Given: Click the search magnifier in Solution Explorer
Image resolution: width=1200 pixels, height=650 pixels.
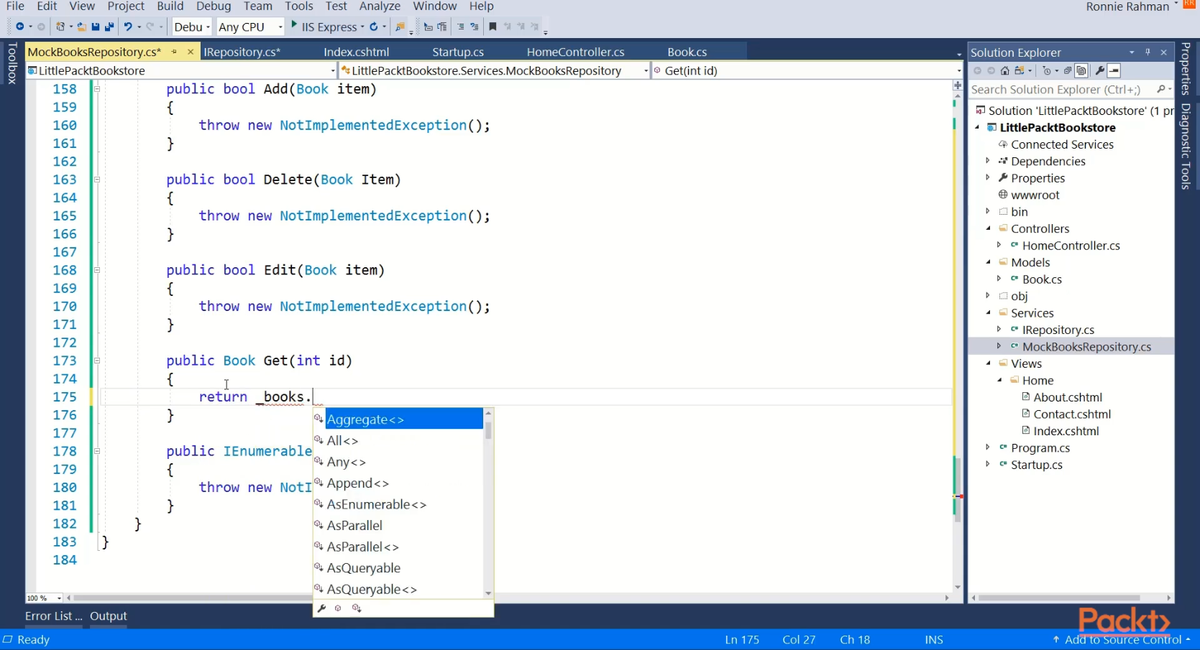Looking at the screenshot, I should pyautogui.click(x=1159, y=89).
